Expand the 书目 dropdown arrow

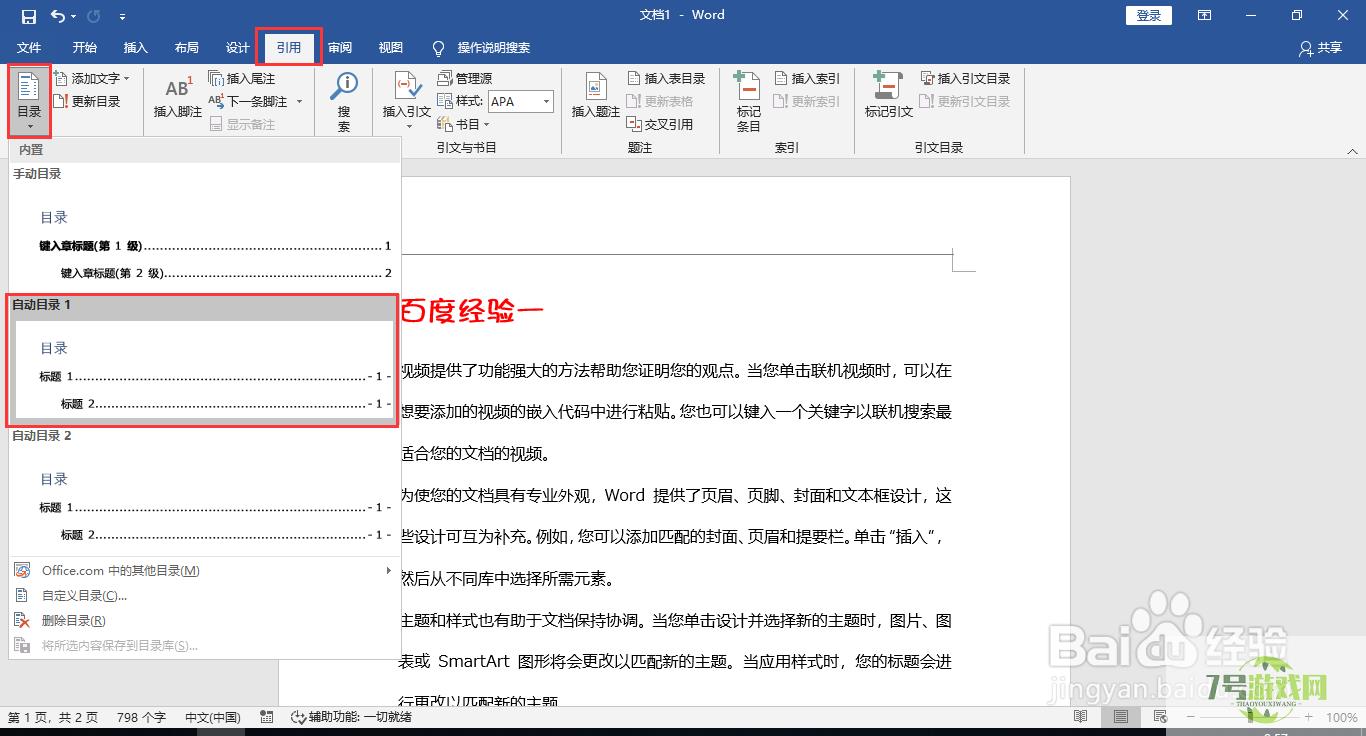tap(487, 124)
